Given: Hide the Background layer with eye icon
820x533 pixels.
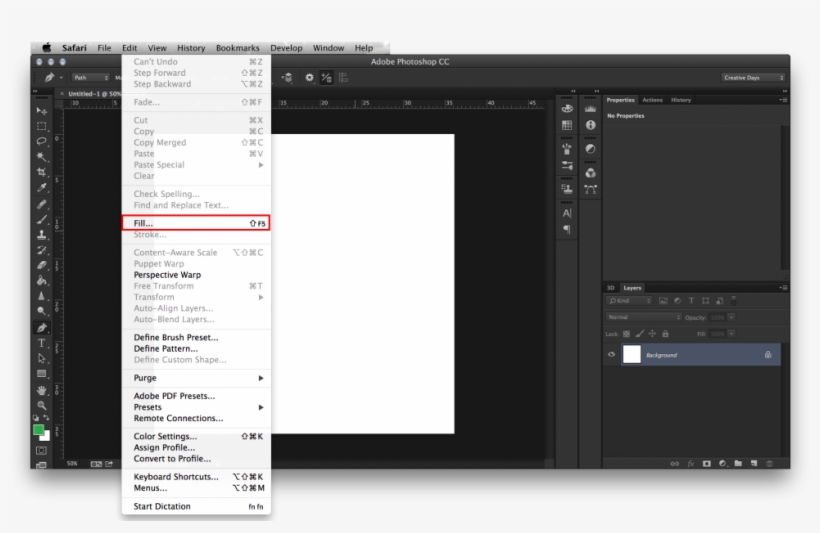Looking at the screenshot, I should pos(612,355).
